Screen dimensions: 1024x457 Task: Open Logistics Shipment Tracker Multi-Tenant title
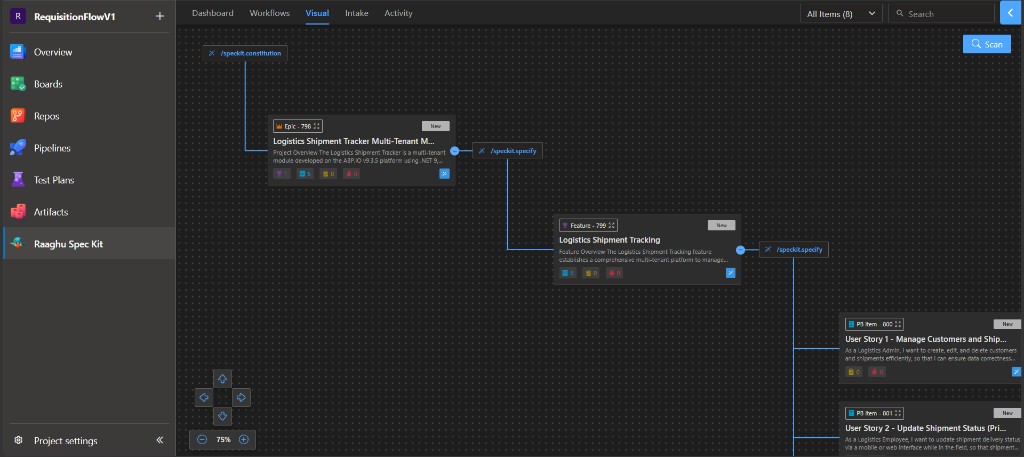point(354,141)
